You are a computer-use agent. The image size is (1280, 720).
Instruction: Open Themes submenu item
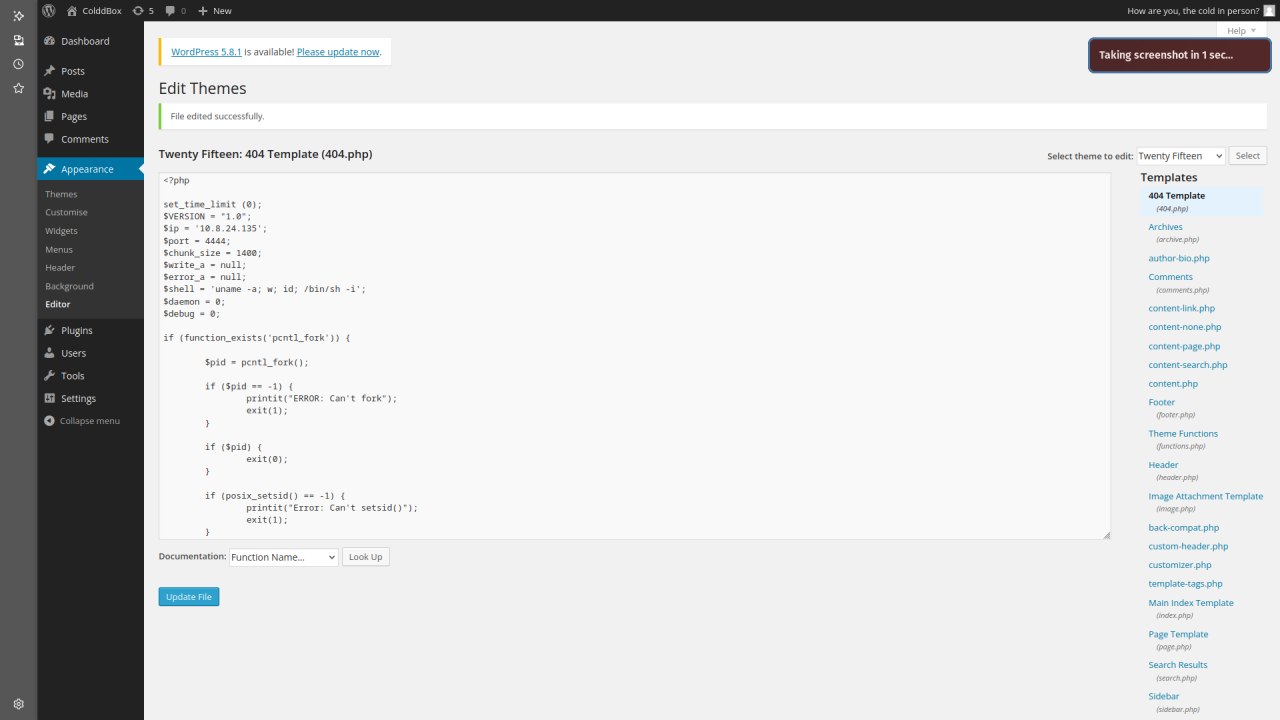pos(61,194)
